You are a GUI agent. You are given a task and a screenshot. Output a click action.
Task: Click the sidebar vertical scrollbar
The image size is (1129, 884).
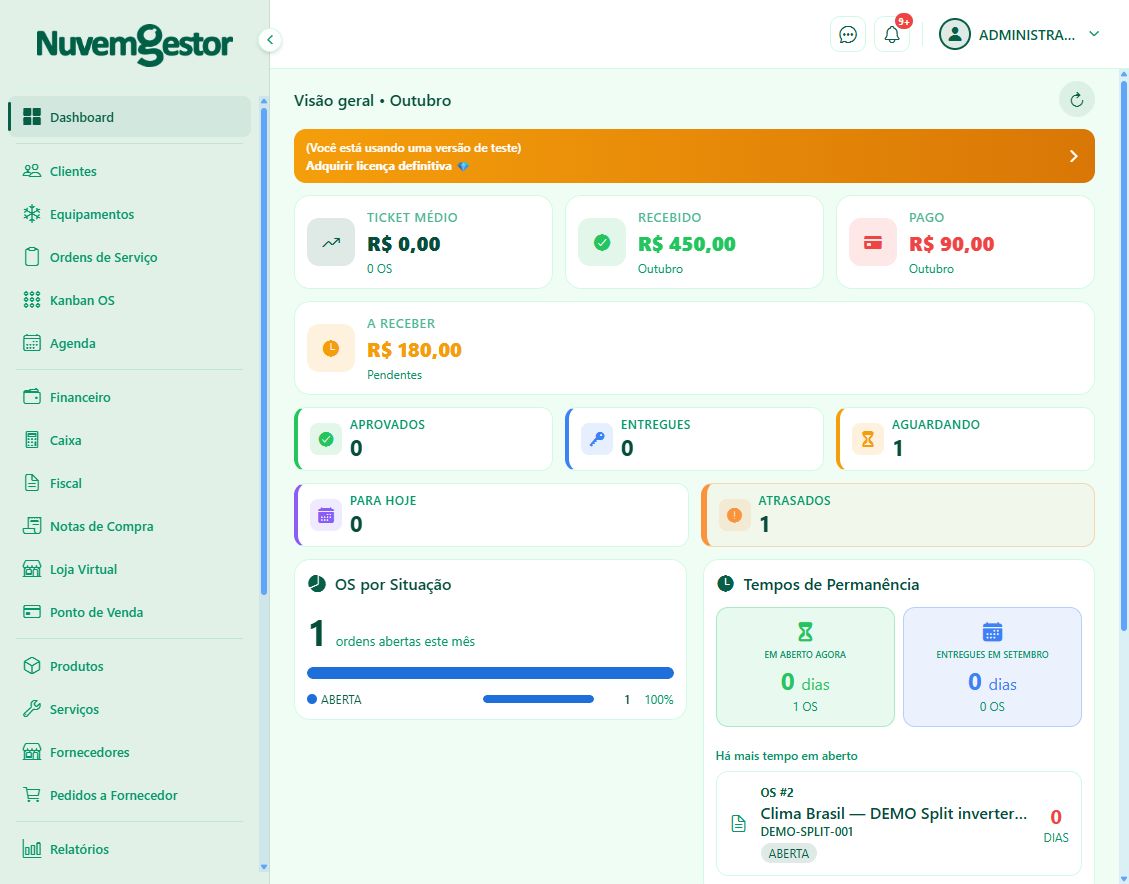264,351
